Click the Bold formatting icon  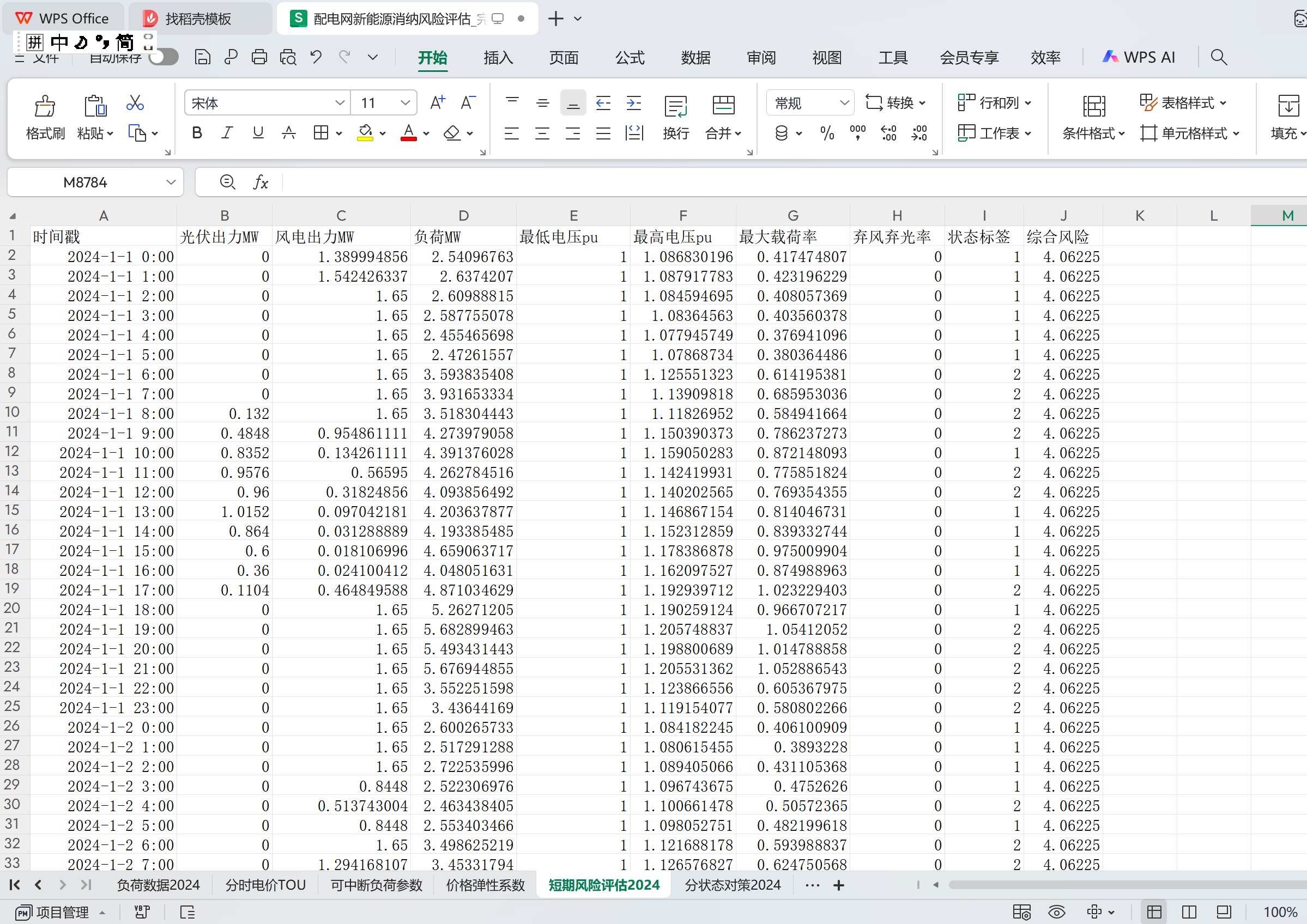point(197,133)
